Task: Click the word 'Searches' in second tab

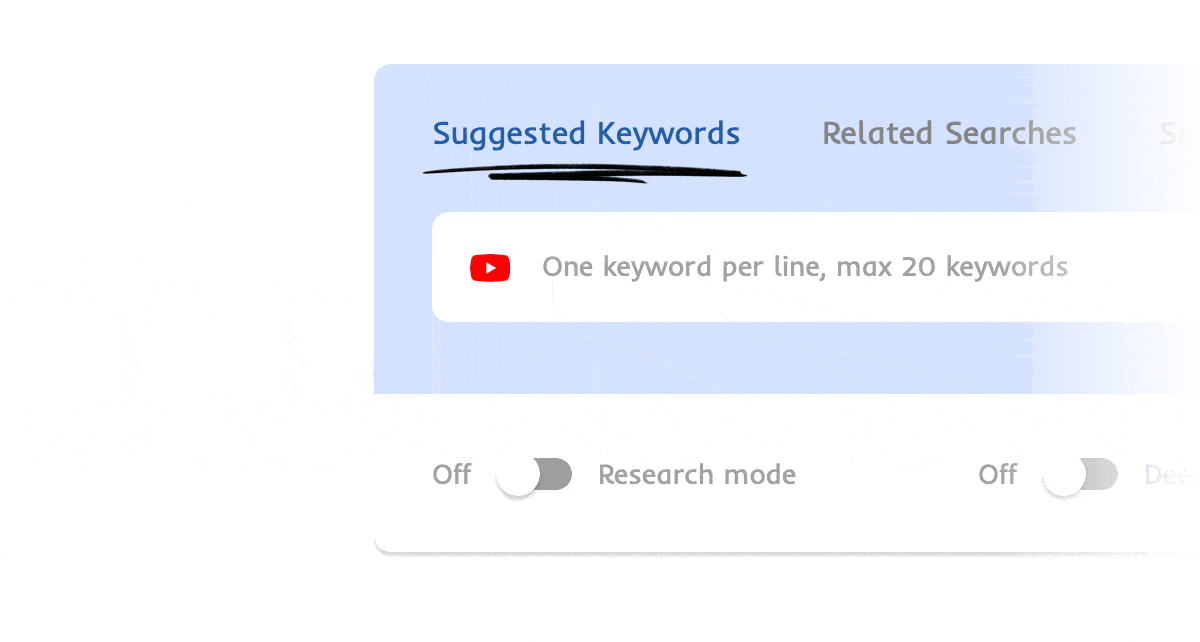Action: pos(1011,134)
